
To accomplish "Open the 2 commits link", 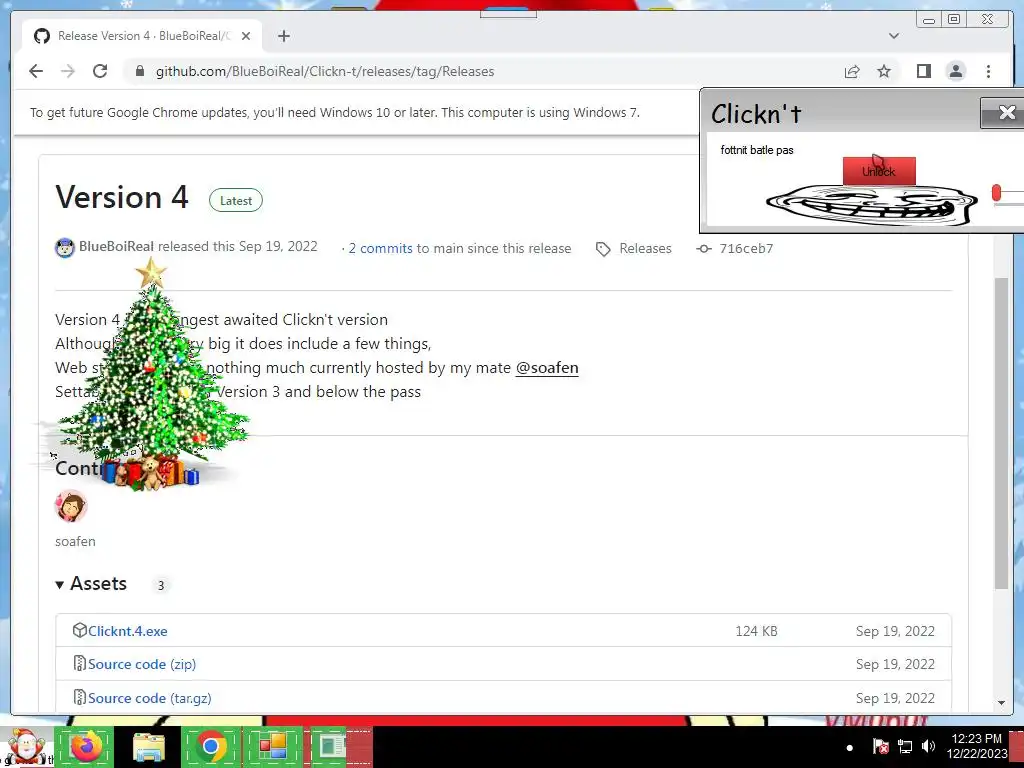I will (x=380, y=248).
